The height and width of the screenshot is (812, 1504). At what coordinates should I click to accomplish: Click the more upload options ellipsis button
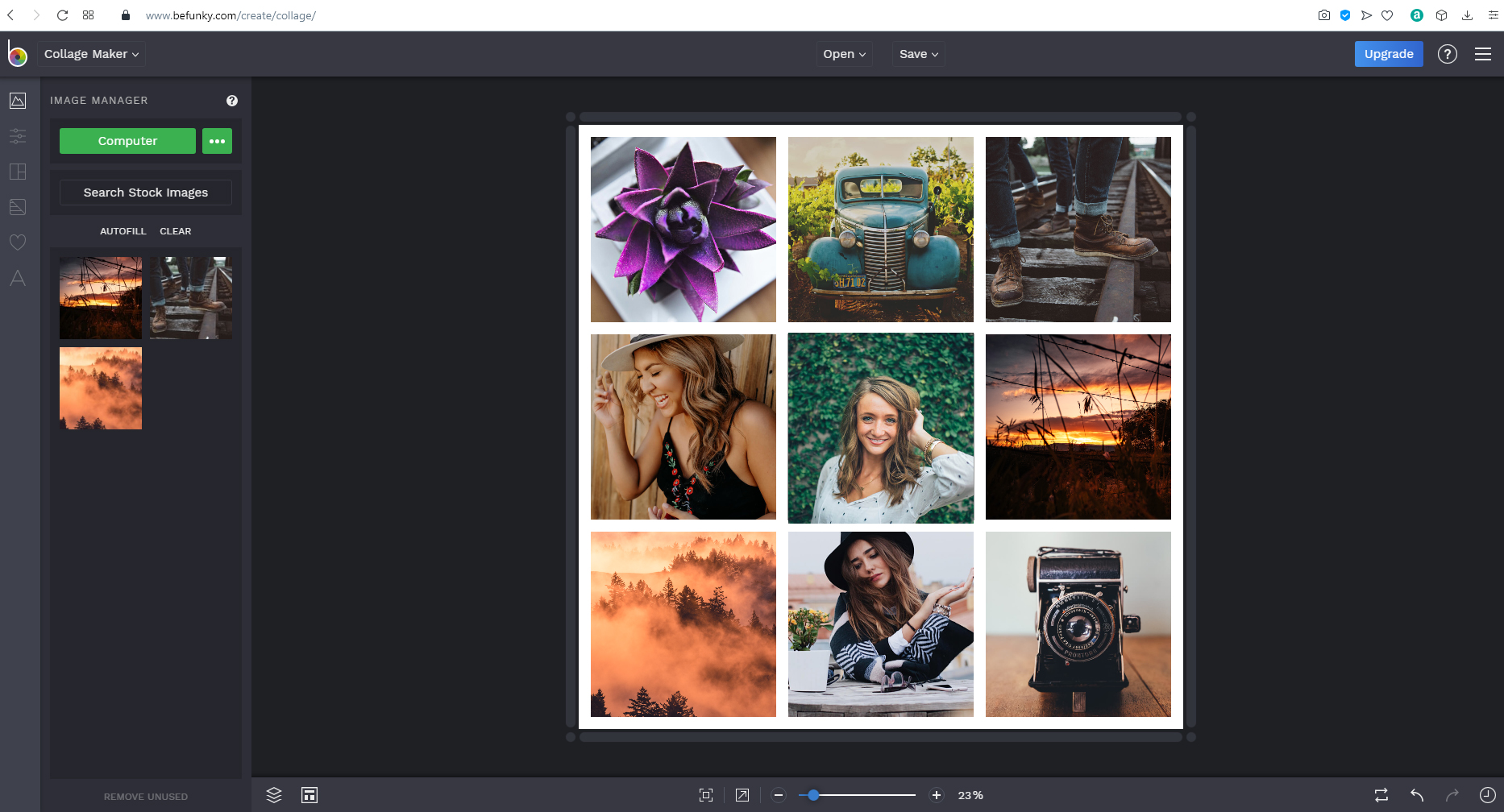coord(217,141)
